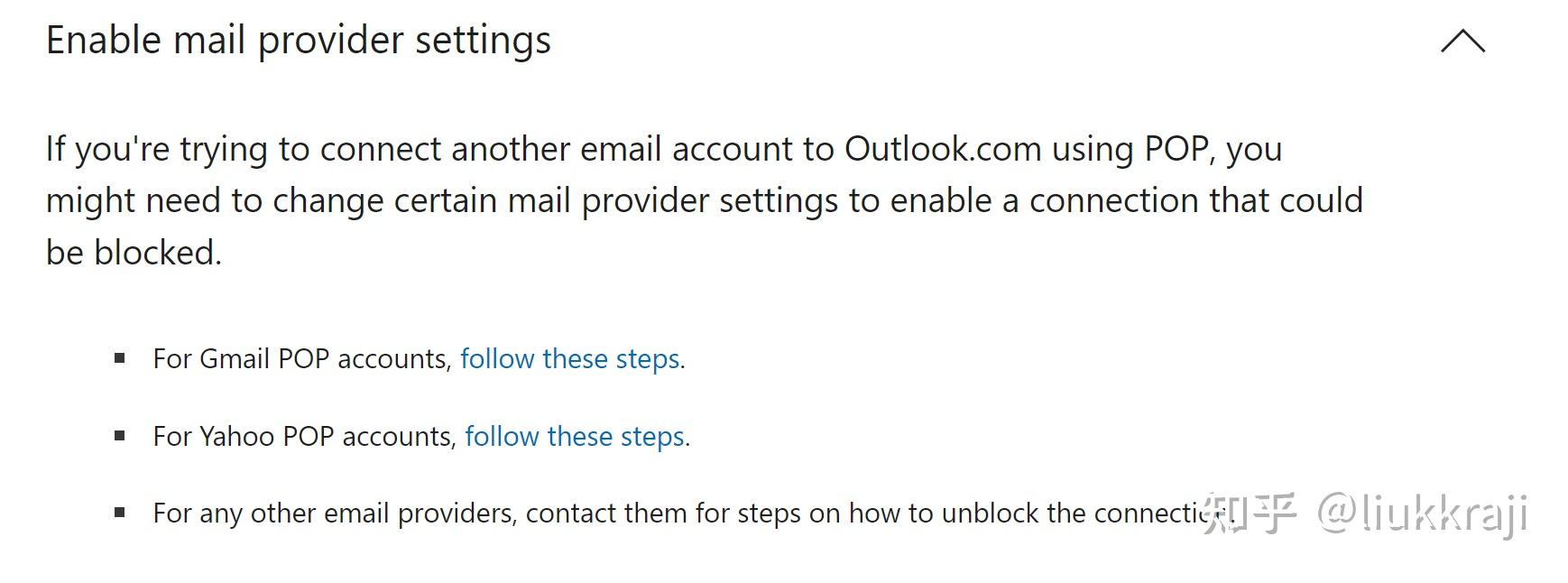
Task: Click the "For Yahoo POP accounts" text
Action: tap(304, 437)
